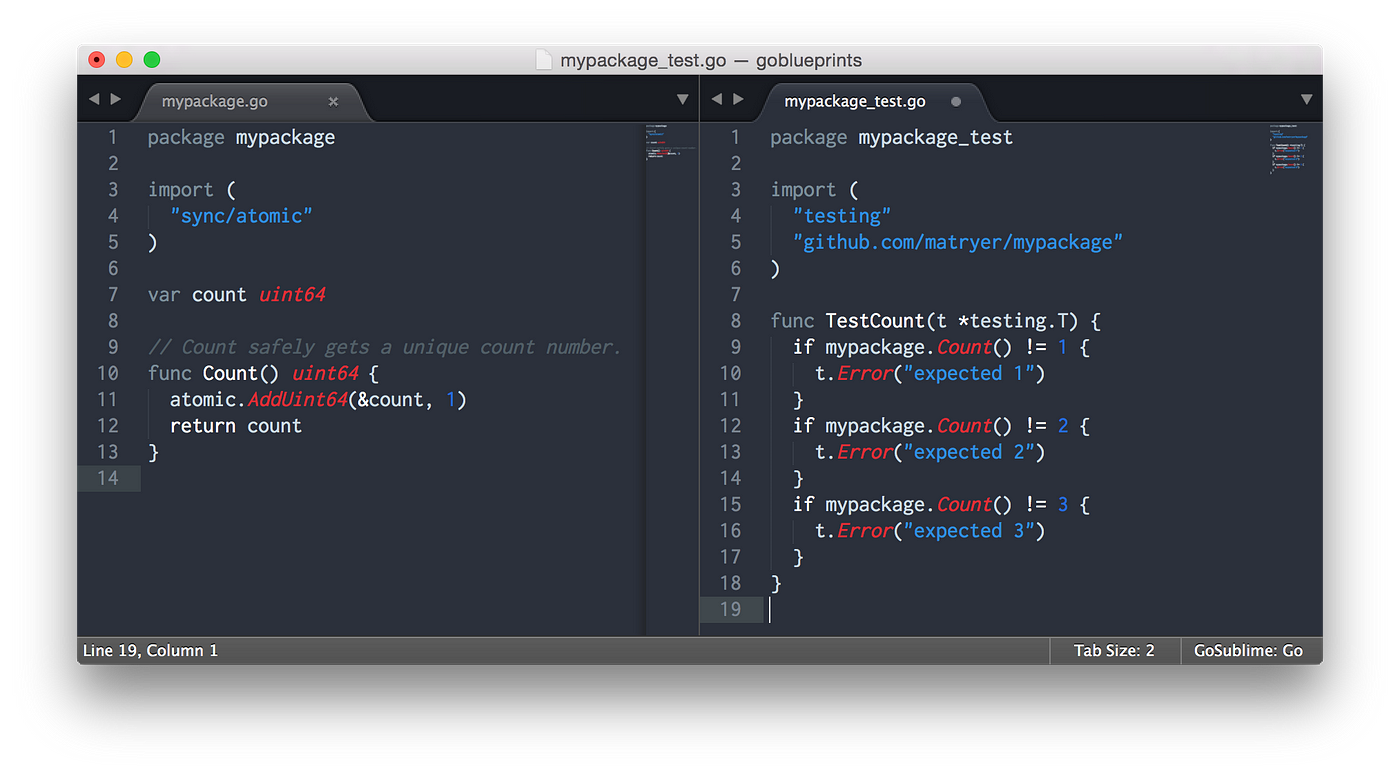The height and width of the screenshot is (775, 1400).
Task: Close the mypackage.go tab
Action: click(333, 101)
